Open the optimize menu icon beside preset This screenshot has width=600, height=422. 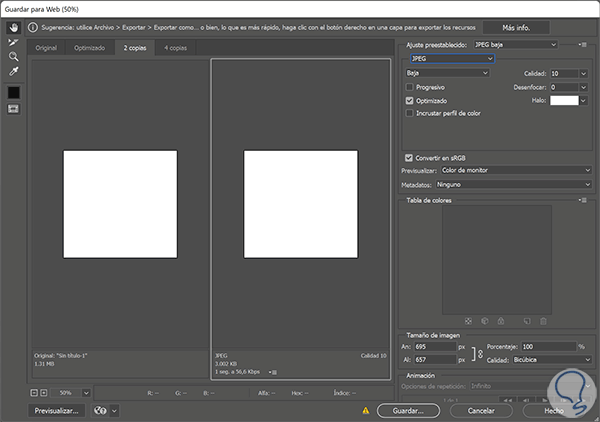pos(583,45)
